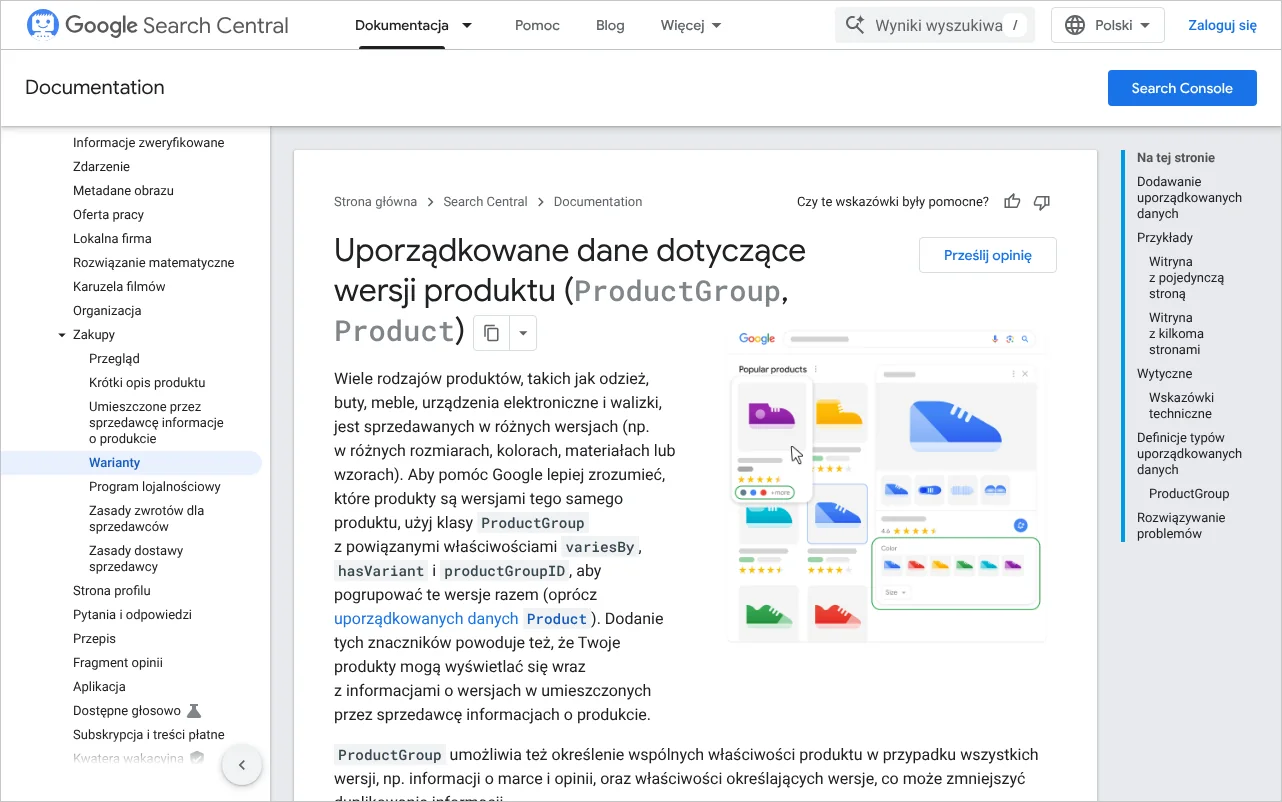Viewport: 1282px width, 802px height.
Task: Collapse the Zakupy section in the sidebar
Action: (x=62, y=335)
